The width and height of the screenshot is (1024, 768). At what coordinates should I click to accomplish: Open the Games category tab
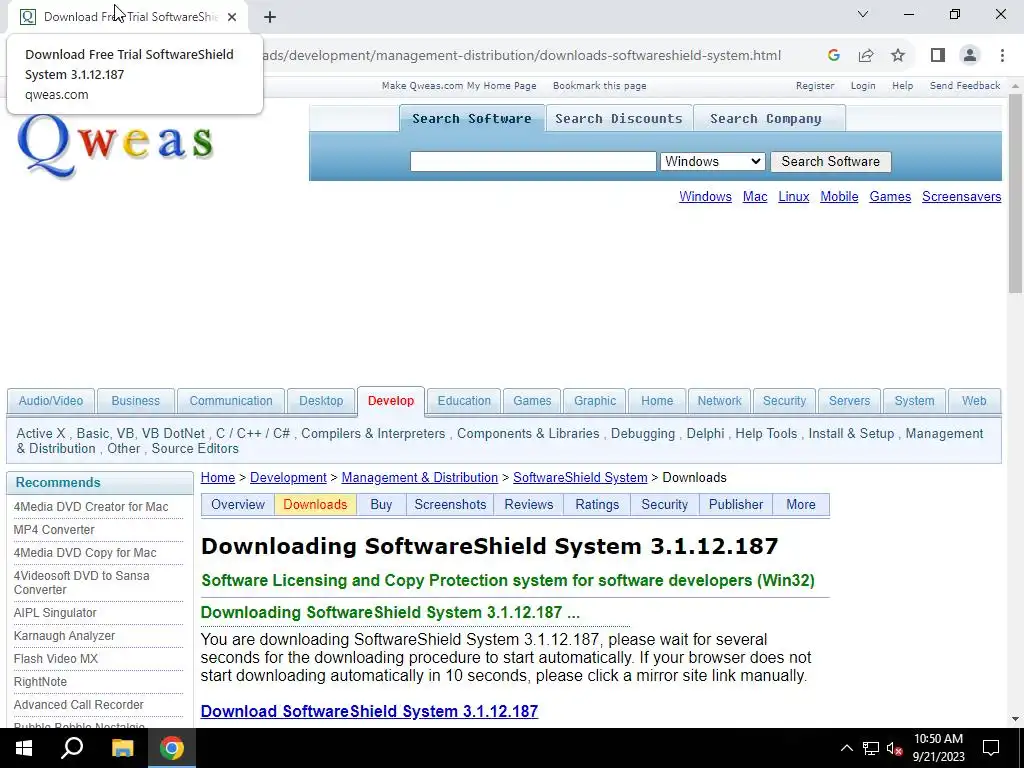coord(532,401)
